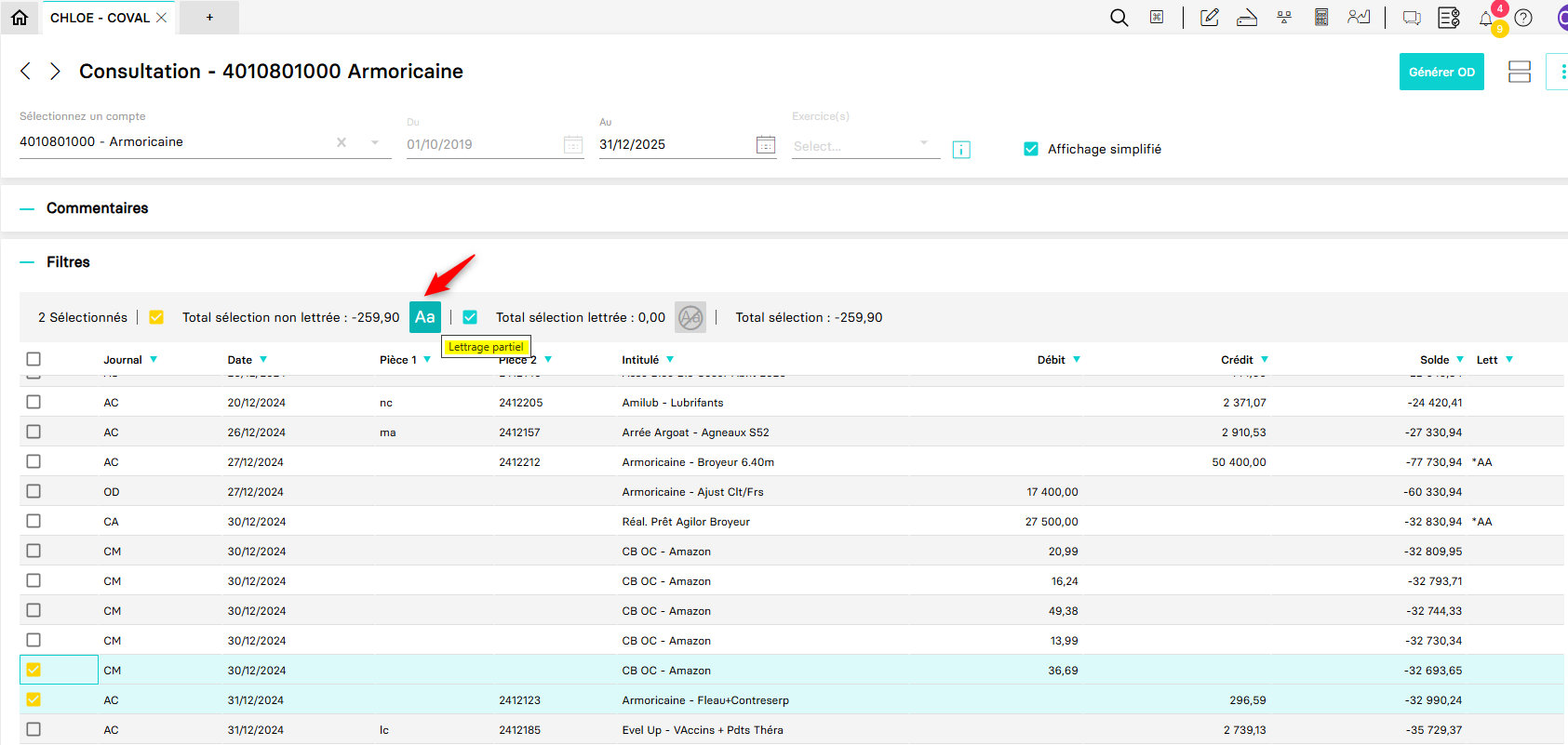Click the Au date field 31/12/2025
This screenshot has width=1568, height=745.
coord(675,144)
